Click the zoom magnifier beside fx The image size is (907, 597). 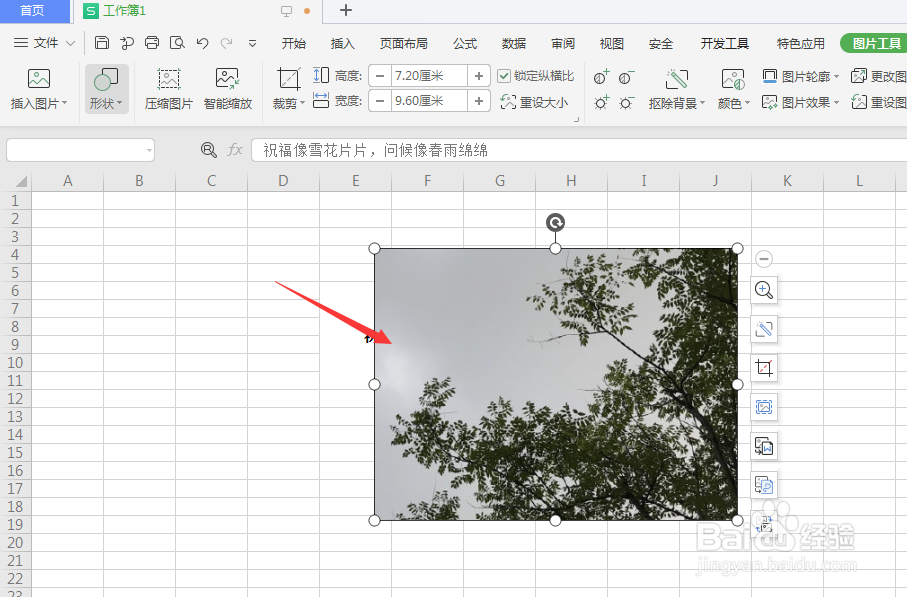208,150
